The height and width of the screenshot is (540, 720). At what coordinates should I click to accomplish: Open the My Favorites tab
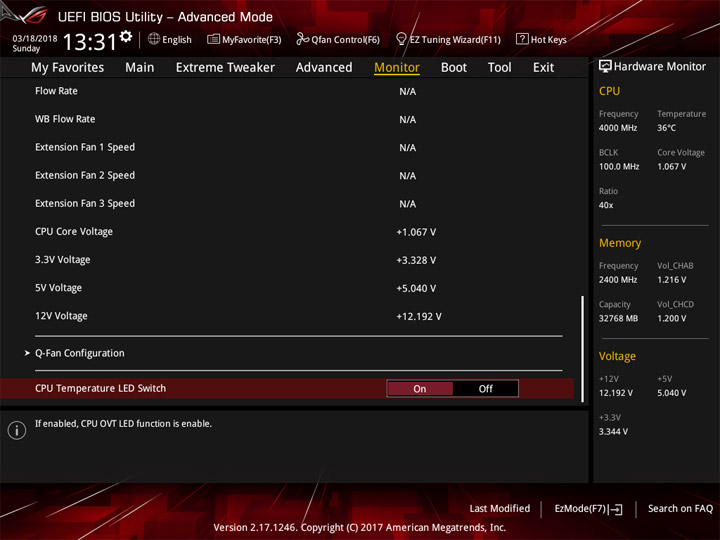68,68
